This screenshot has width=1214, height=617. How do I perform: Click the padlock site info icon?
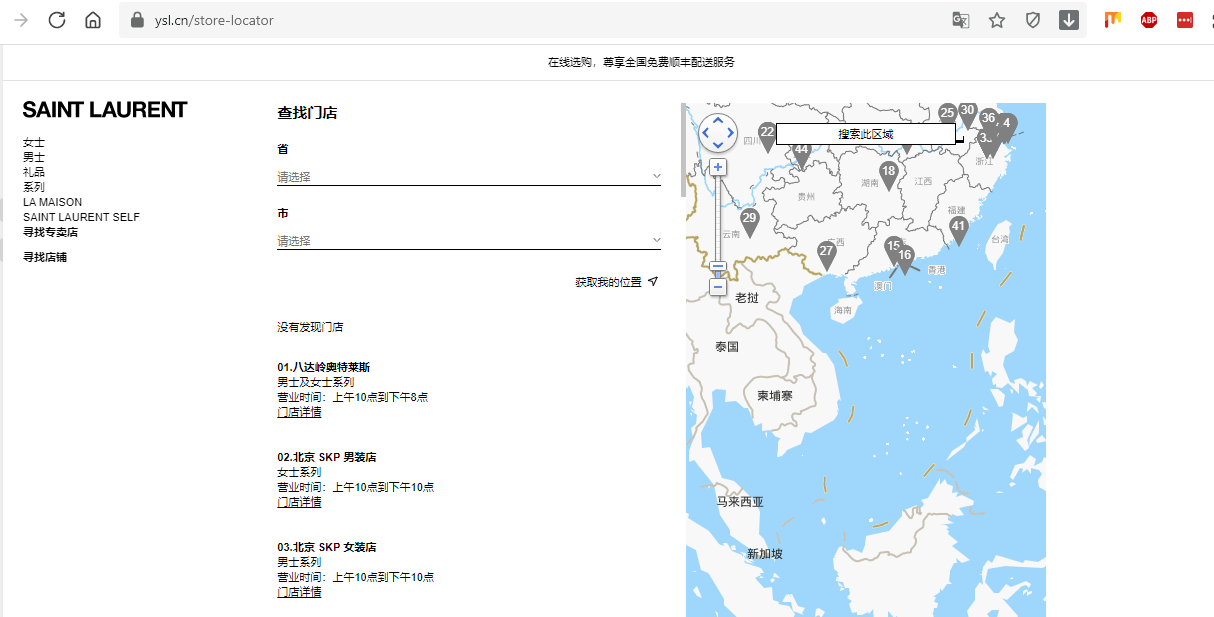(x=138, y=20)
